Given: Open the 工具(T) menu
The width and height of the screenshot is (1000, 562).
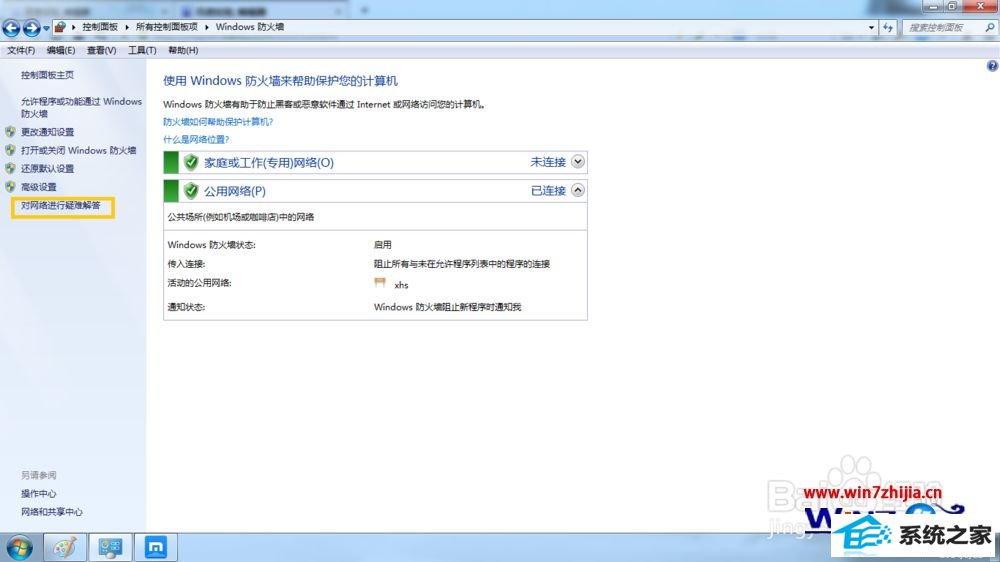Looking at the screenshot, I should click(142, 50).
